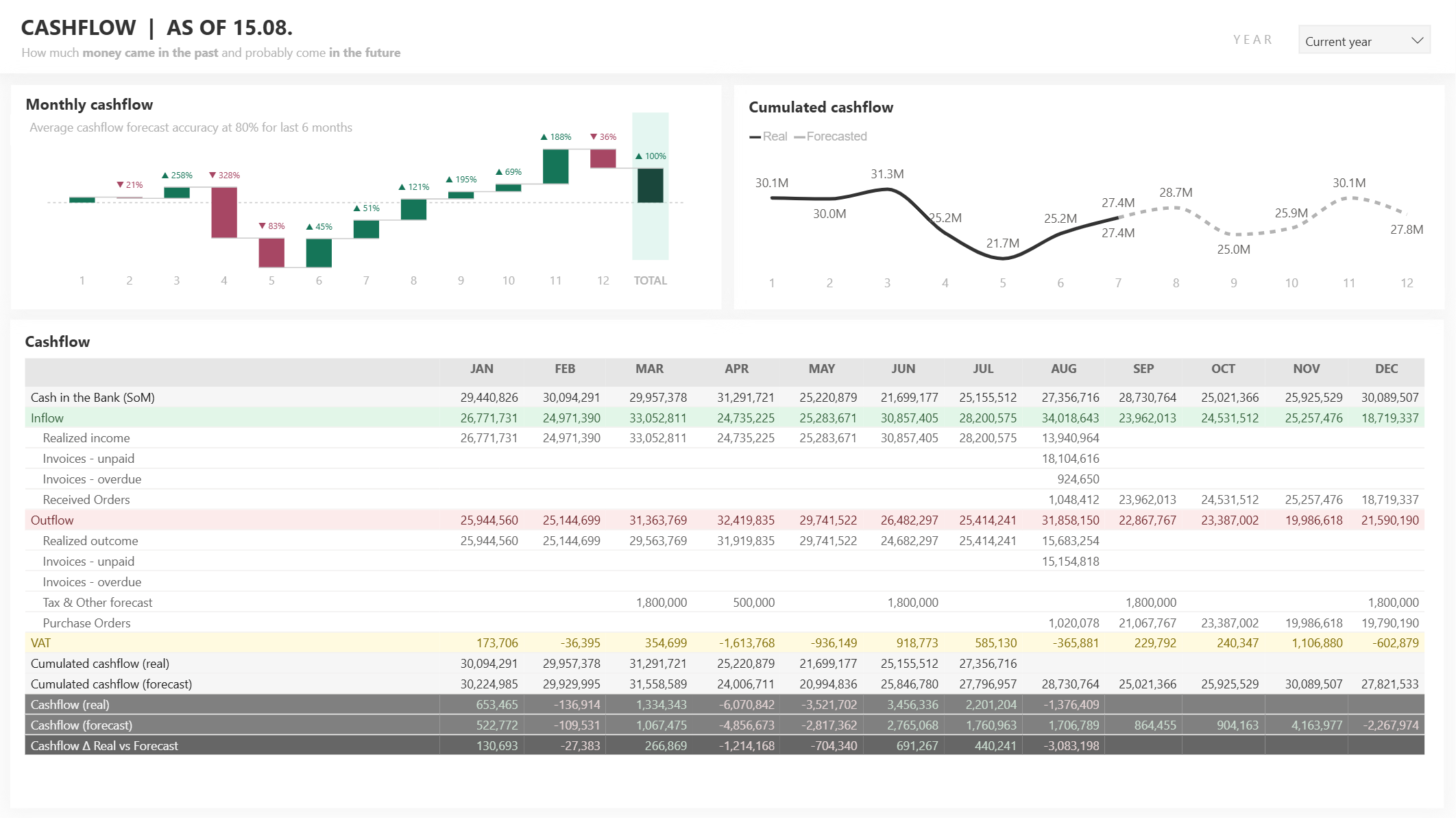Click the 188% change indicator
The height and width of the screenshot is (818, 1456).
point(557,136)
